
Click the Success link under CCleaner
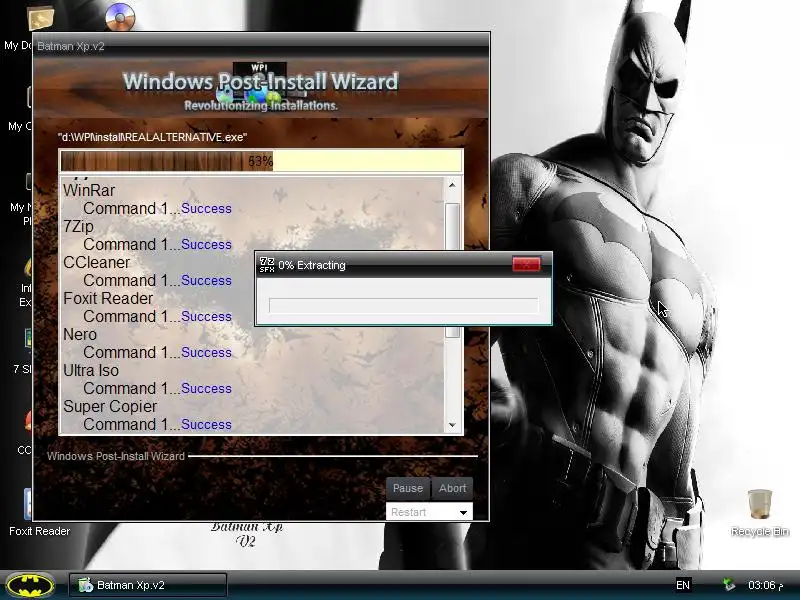click(x=206, y=281)
